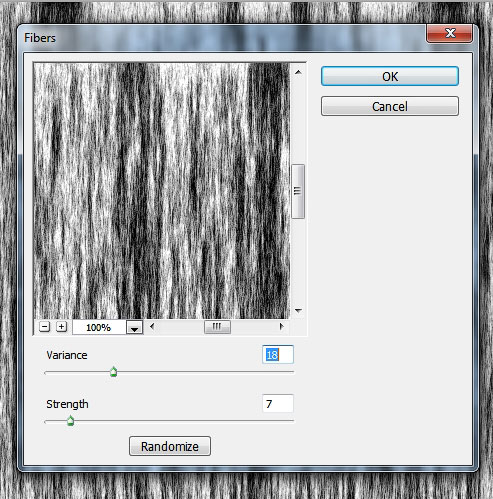Viewport: 493px width, 499px height.
Task: Open the preview zoom percentage dropdown
Action: 135,328
